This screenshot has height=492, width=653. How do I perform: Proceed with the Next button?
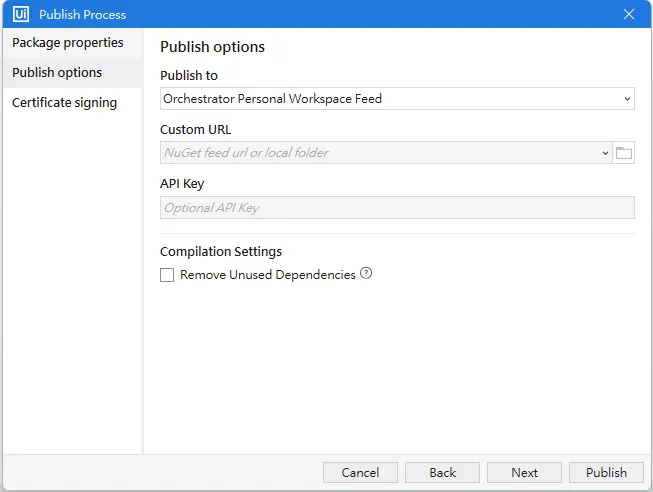[524, 473]
